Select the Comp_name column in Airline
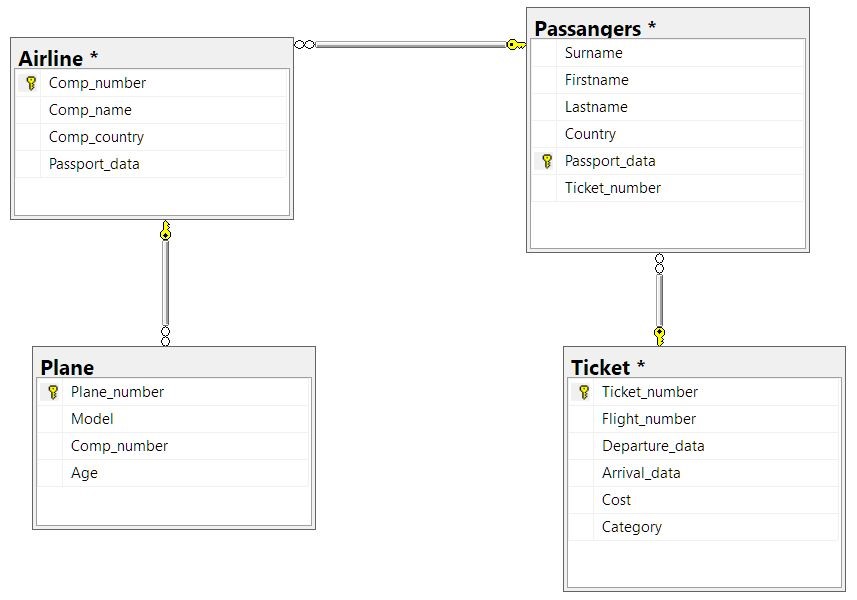The width and height of the screenshot is (857, 600). click(90, 110)
